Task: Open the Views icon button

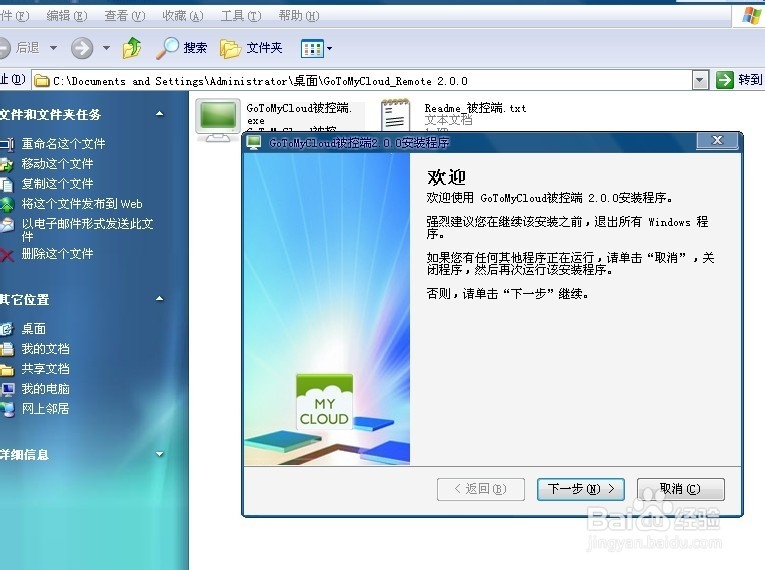Action: tap(312, 48)
